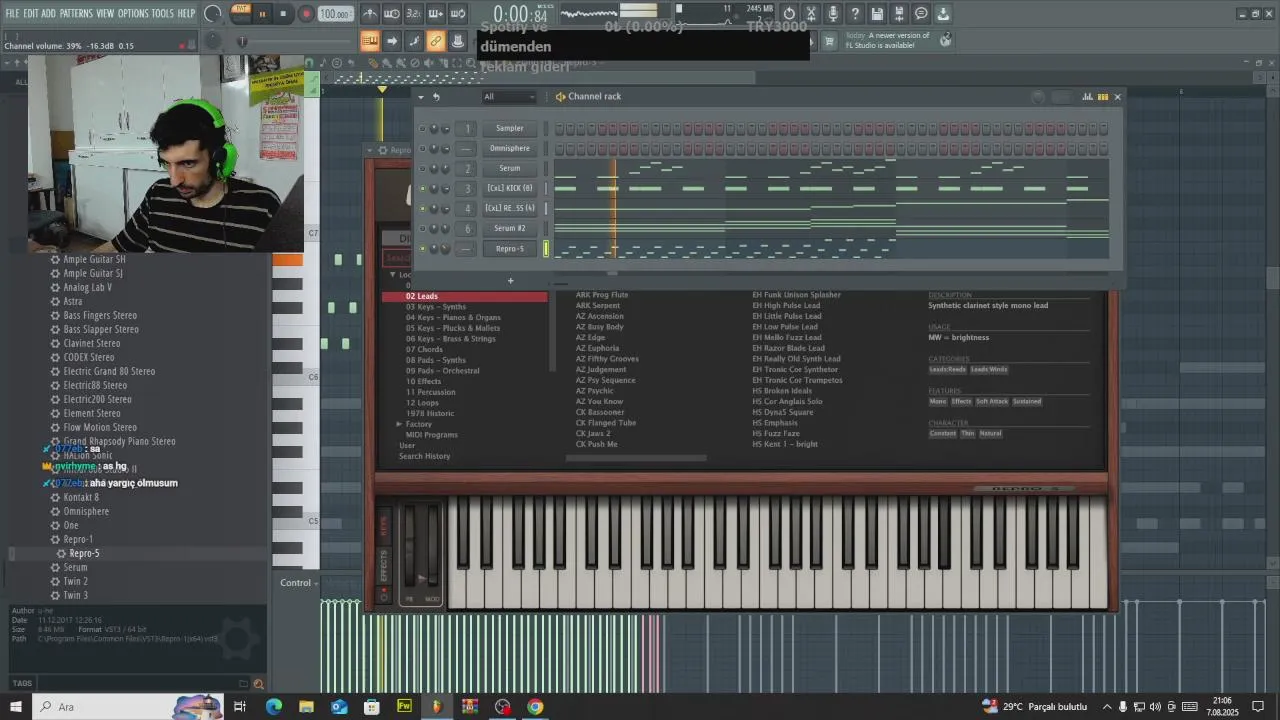
Task: Click the Sampler channel pan knob
Action: [x=434, y=129]
